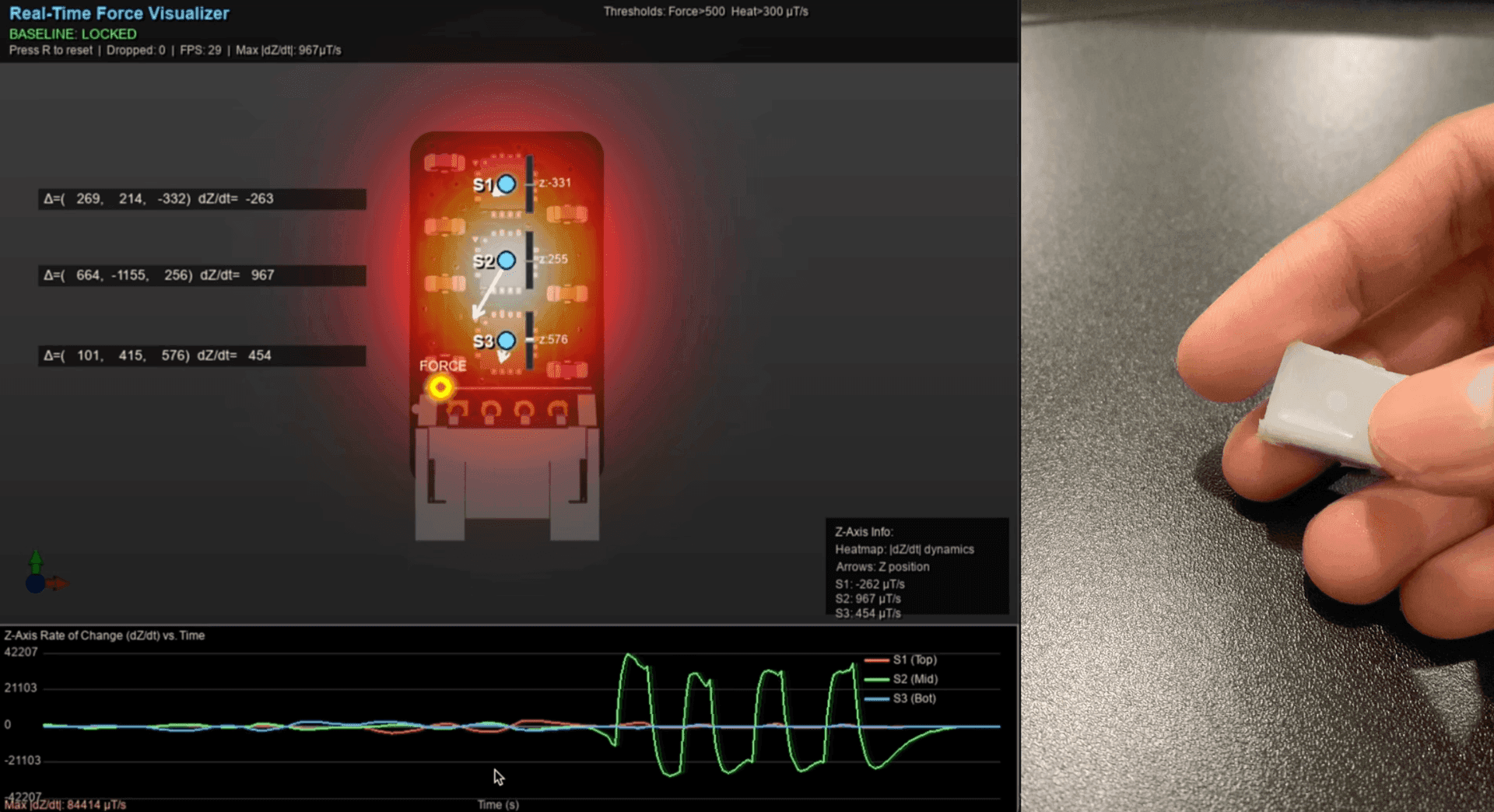Click the yellow FORCE indicator dot

click(x=440, y=387)
